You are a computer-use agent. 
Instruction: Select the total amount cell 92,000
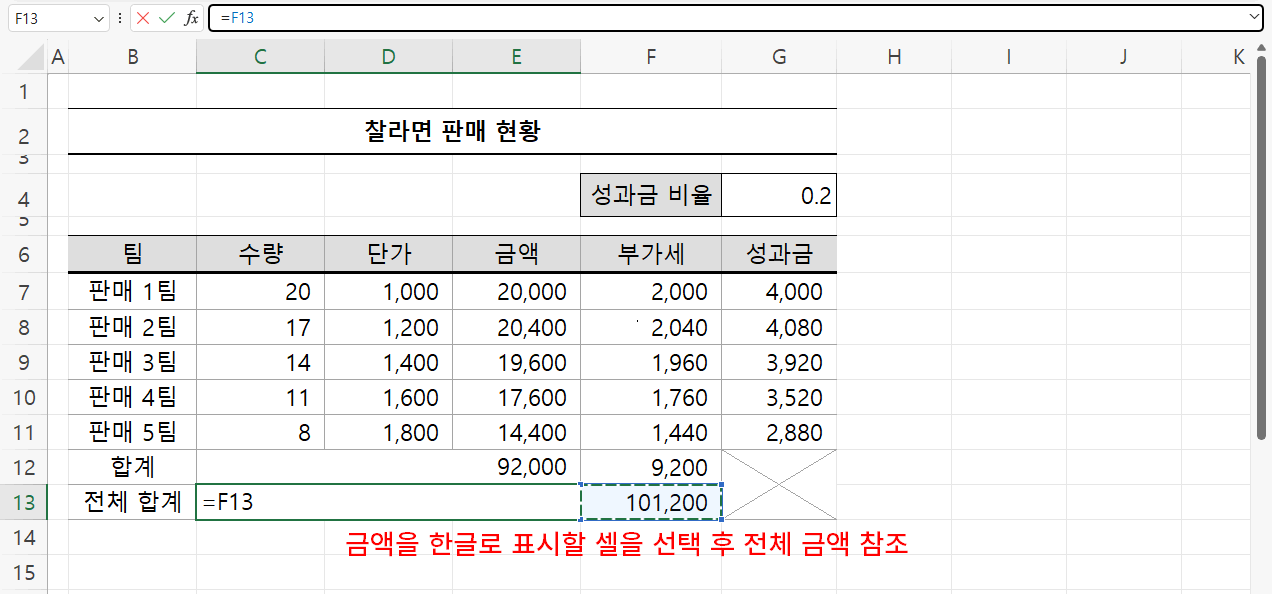388,467
